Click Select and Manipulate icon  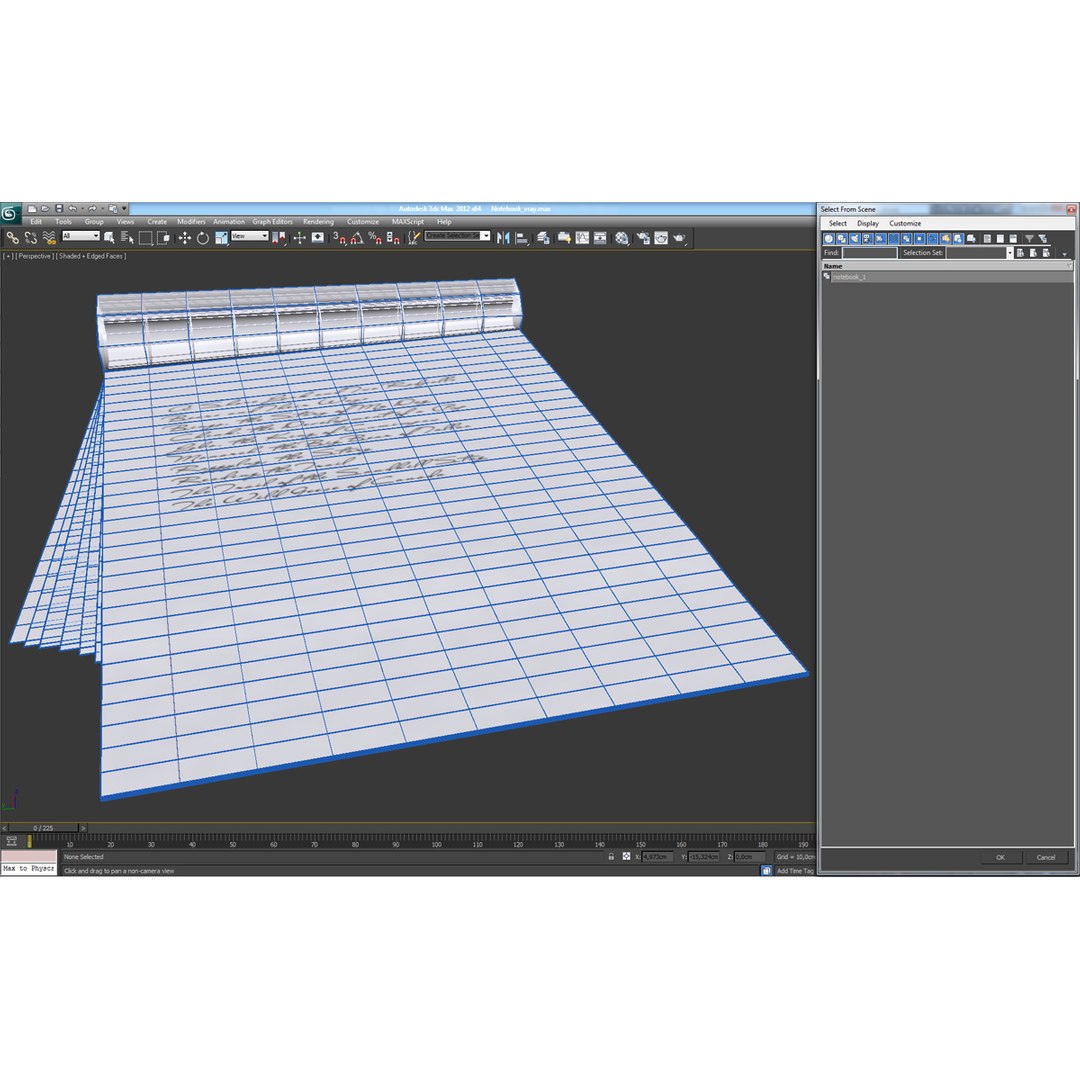pyautogui.click(x=300, y=238)
